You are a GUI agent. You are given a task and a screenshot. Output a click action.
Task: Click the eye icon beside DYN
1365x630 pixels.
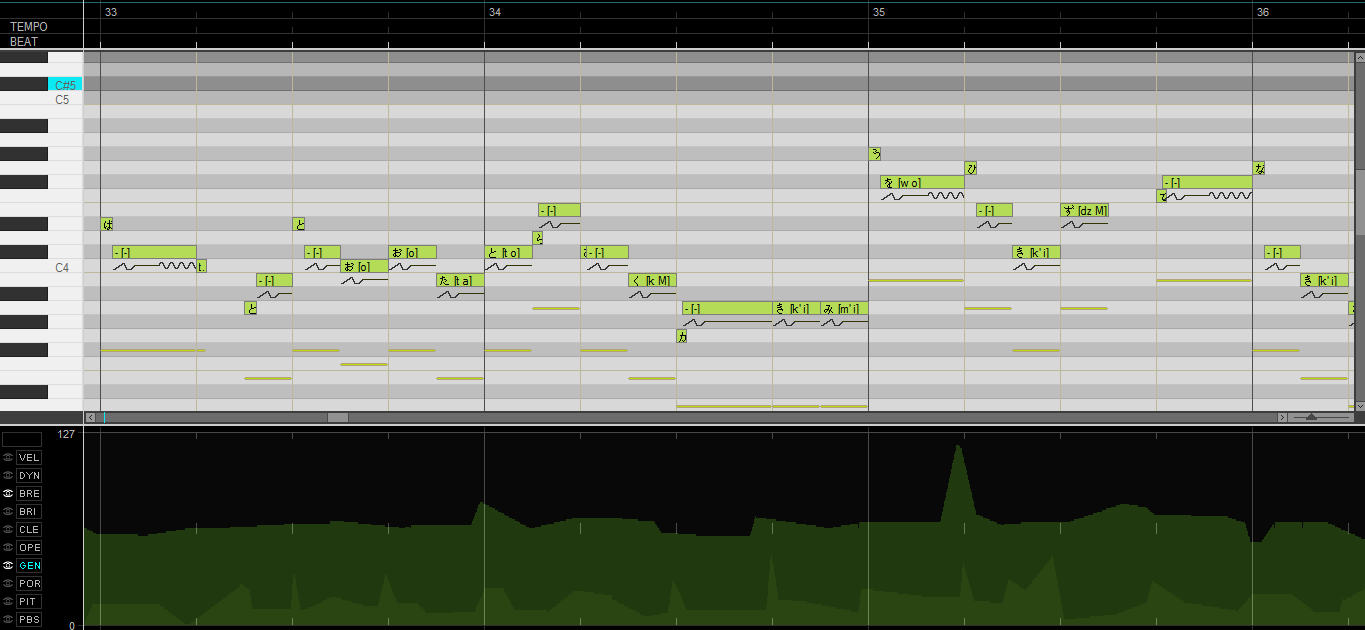pos(8,475)
